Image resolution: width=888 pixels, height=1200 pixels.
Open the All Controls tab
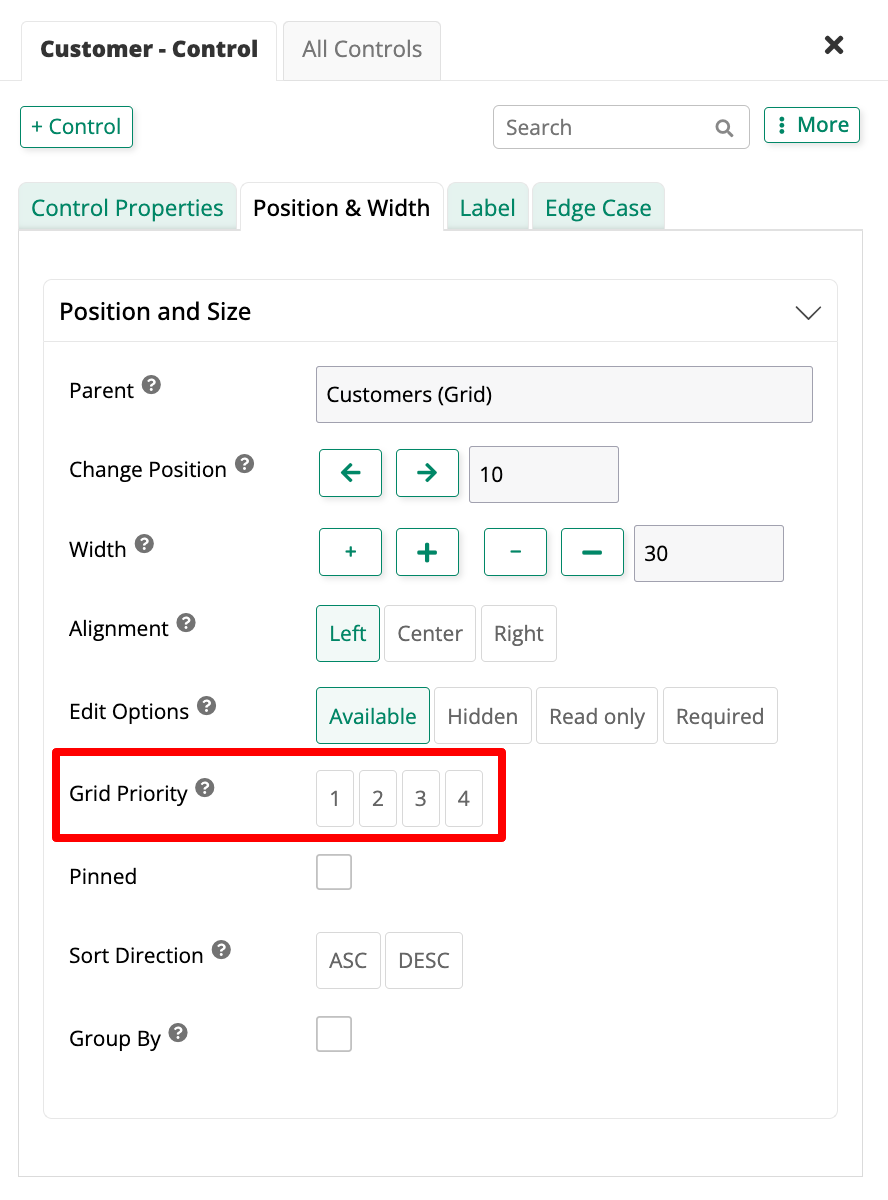point(361,49)
